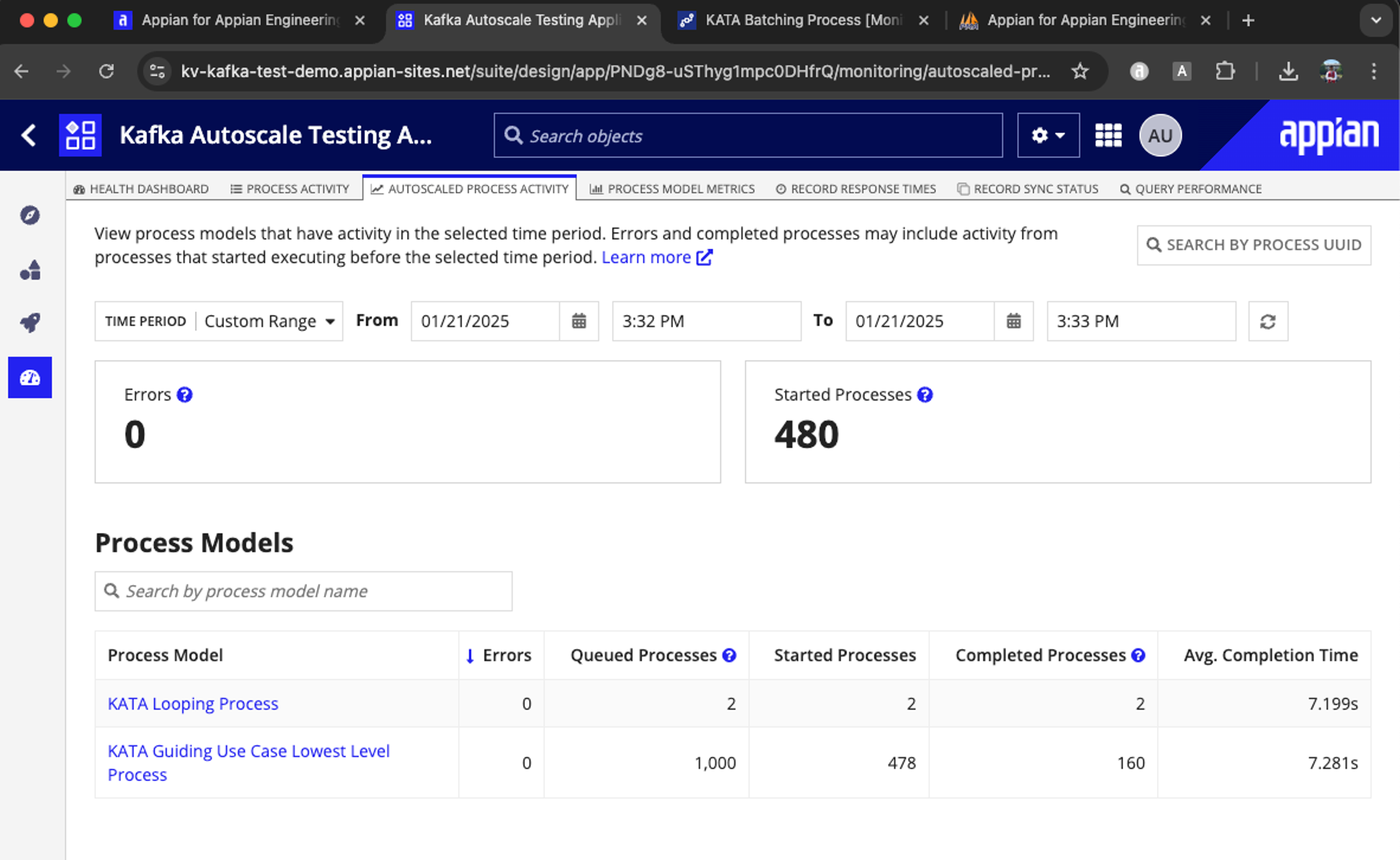Screen dimensions: 1400x860
Task: Open KATA Guiding Use Case Lowest Level Process
Action: point(249,763)
